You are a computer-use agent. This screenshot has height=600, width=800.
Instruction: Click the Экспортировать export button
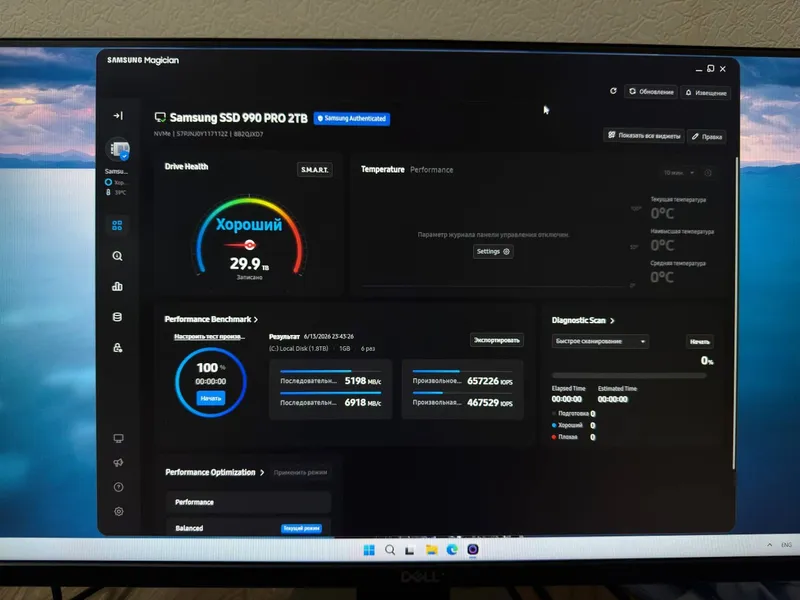pos(496,340)
